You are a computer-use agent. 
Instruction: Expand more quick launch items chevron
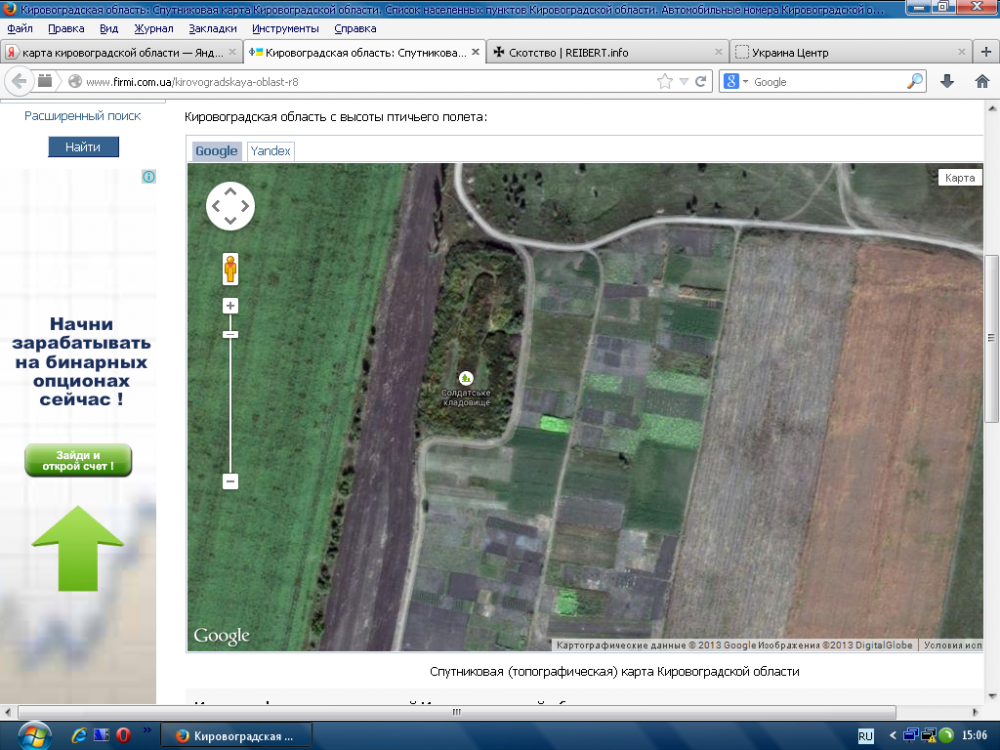point(147,730)
